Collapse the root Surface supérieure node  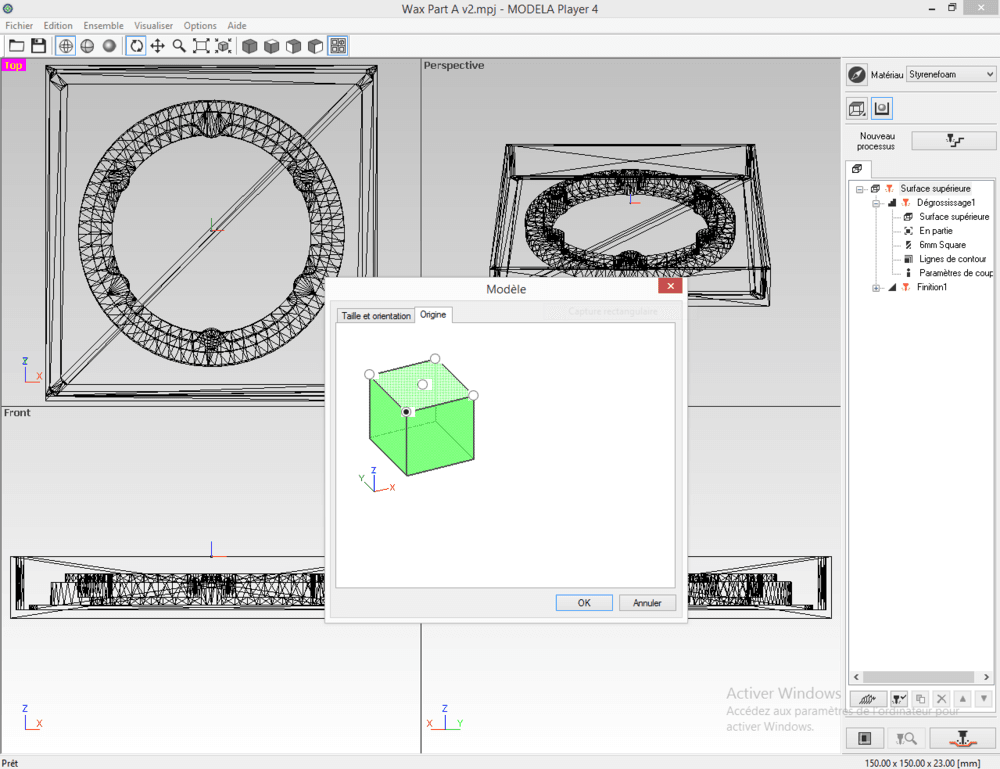pyautogui.click(x=860, y=189)
